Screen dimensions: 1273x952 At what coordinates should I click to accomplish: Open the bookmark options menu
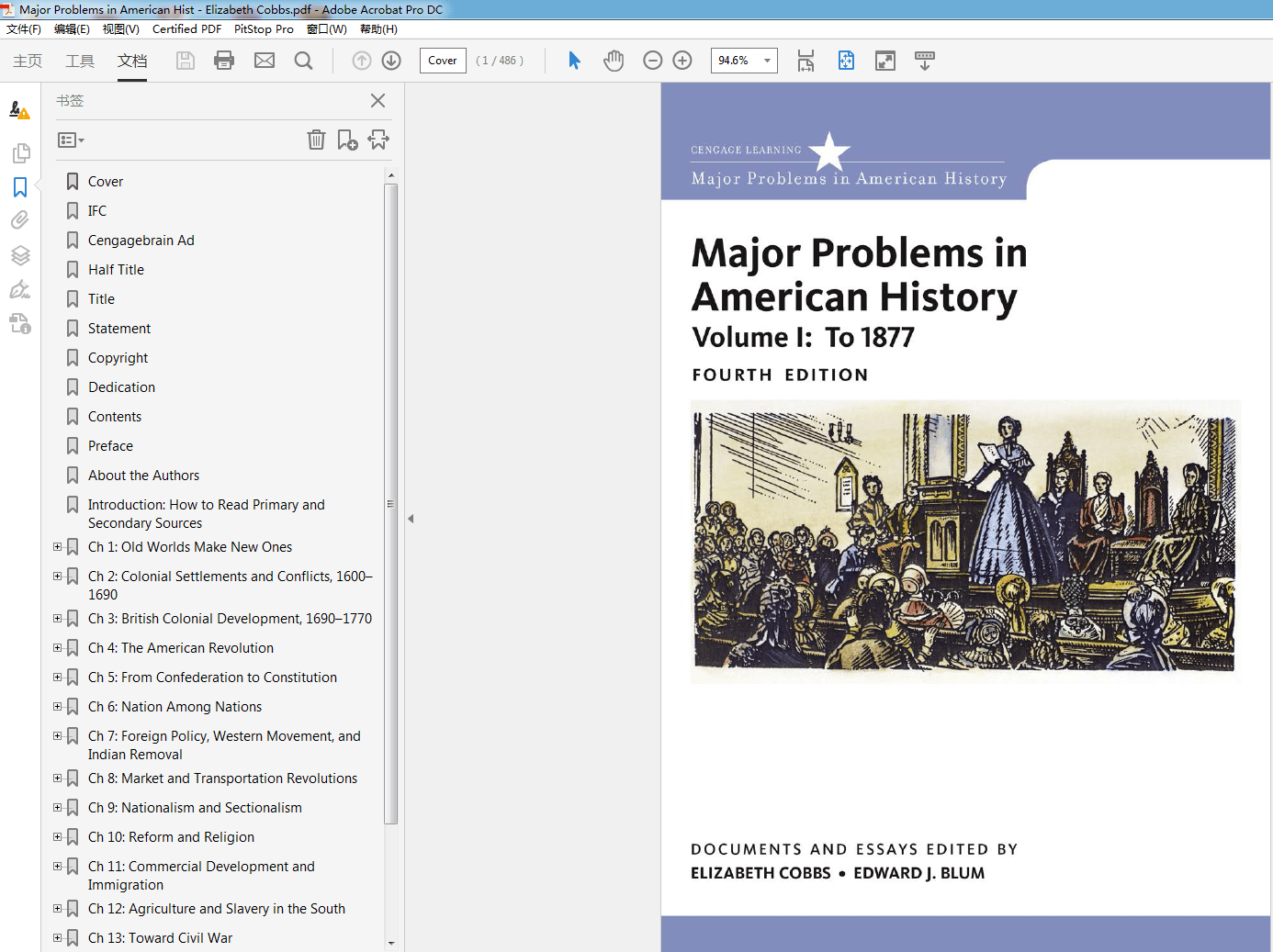click(70, 140)
